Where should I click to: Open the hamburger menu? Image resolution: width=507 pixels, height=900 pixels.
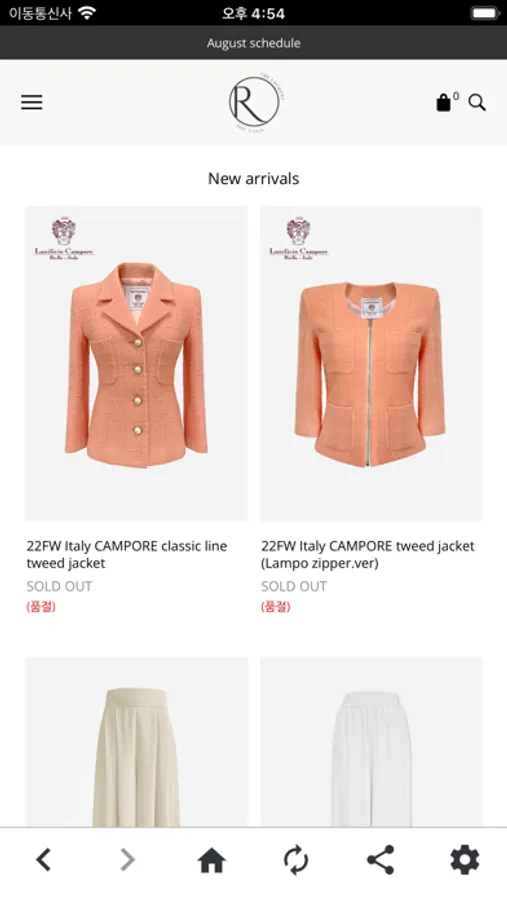pyautogui.click(x=32, y=103)
